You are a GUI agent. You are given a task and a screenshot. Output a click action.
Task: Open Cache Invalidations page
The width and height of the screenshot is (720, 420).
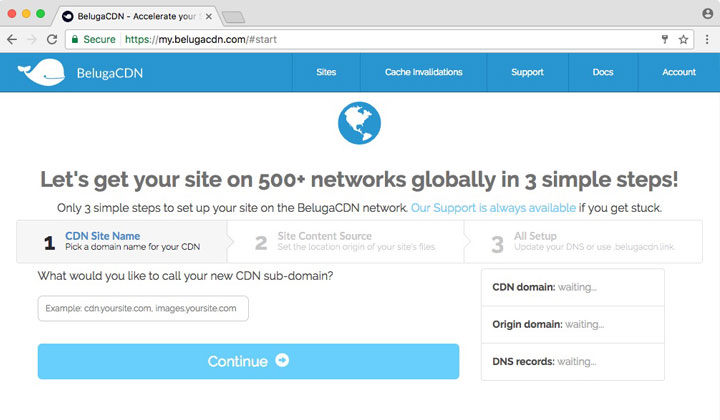pyautogui.click(x=423, y=72)
